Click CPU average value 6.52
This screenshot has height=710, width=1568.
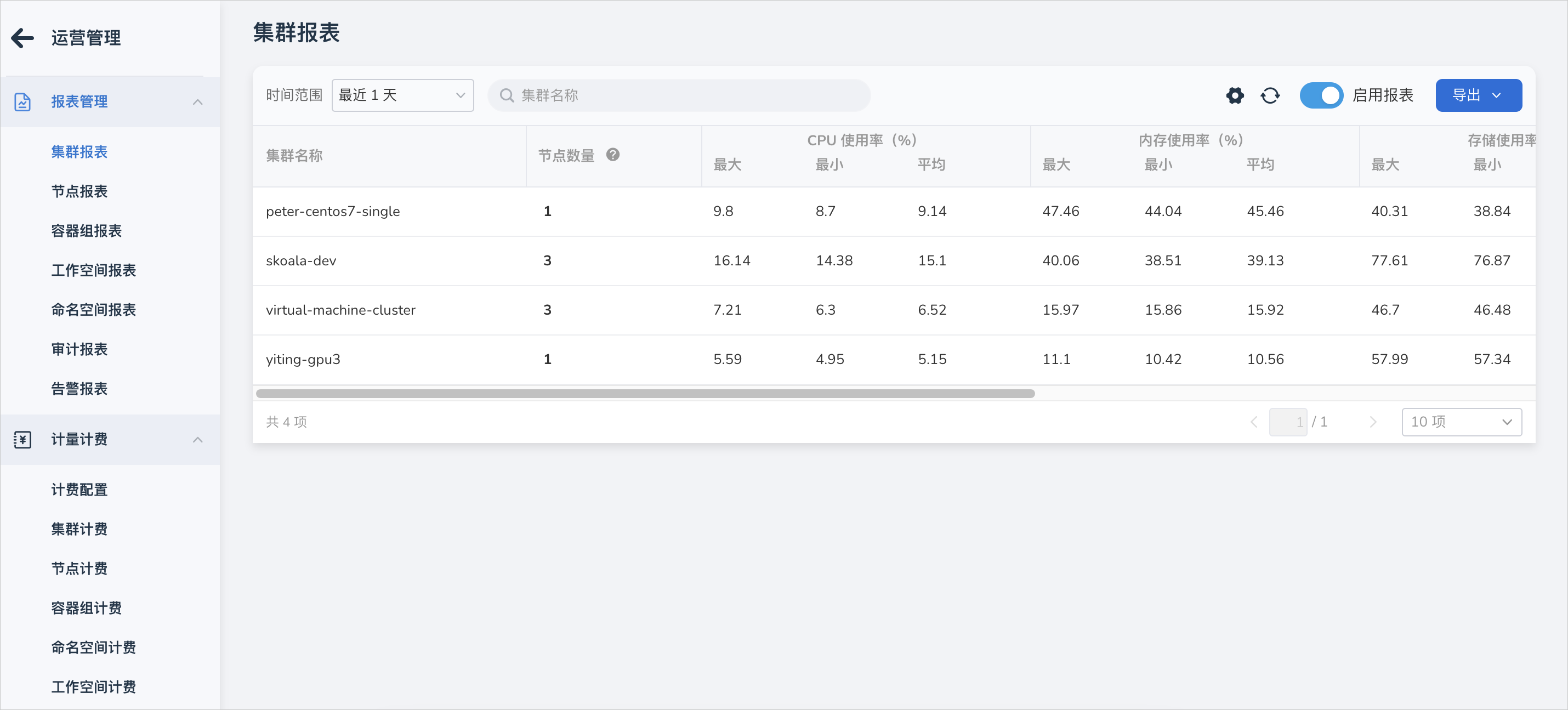pyautogui.click(x=932, y=310)
